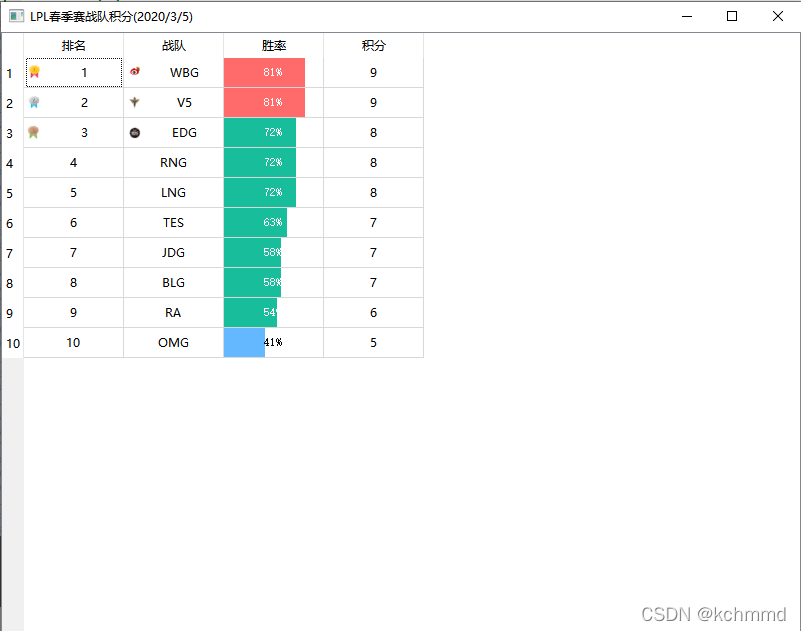The image size is (801, 631).
Task: Maximize the LPL春季赛战队积分 window
Action: (x=732, y=16)
